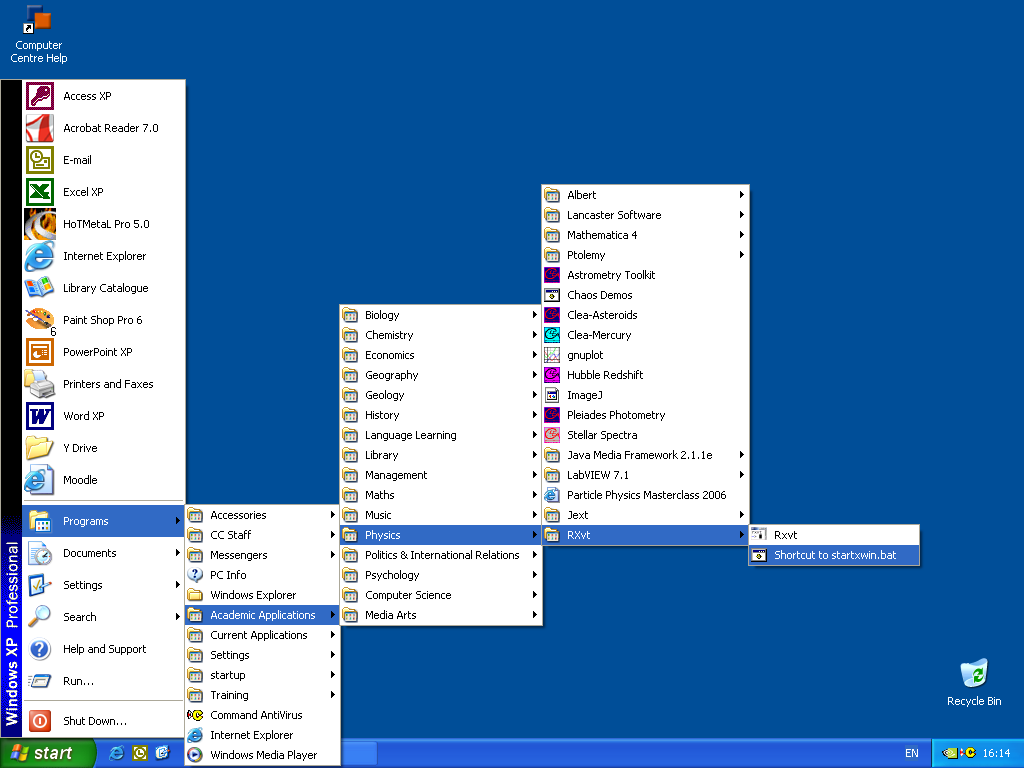Click the Access XP key icon
This screenshot has height=768, width=1024.
coord(40,96)
